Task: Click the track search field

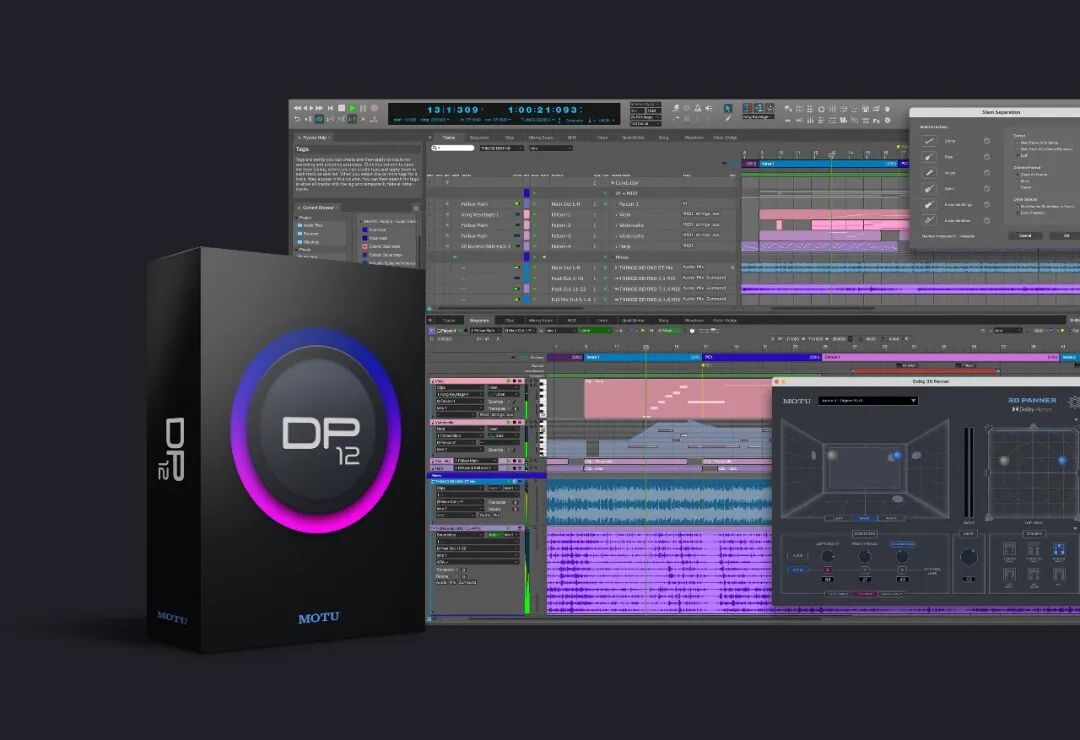Action: point(453,148)
